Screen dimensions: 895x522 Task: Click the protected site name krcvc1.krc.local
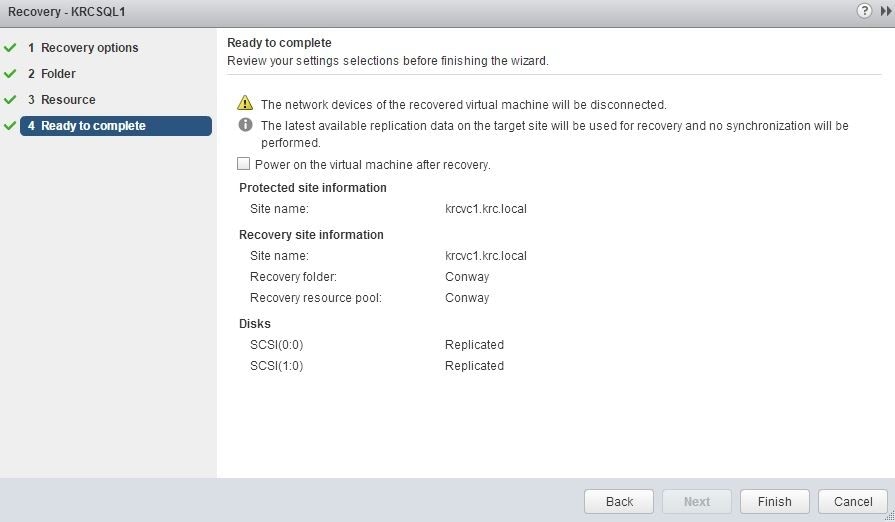pyautogui.click(x=486, y=209)
